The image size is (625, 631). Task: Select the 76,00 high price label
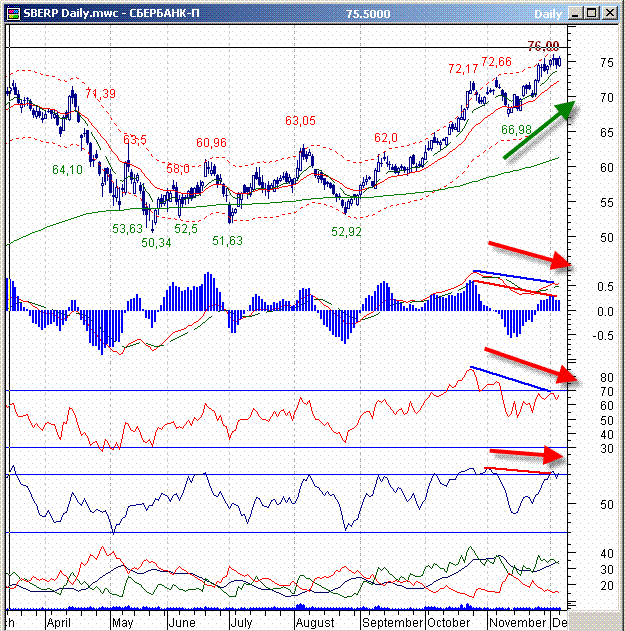543,46
